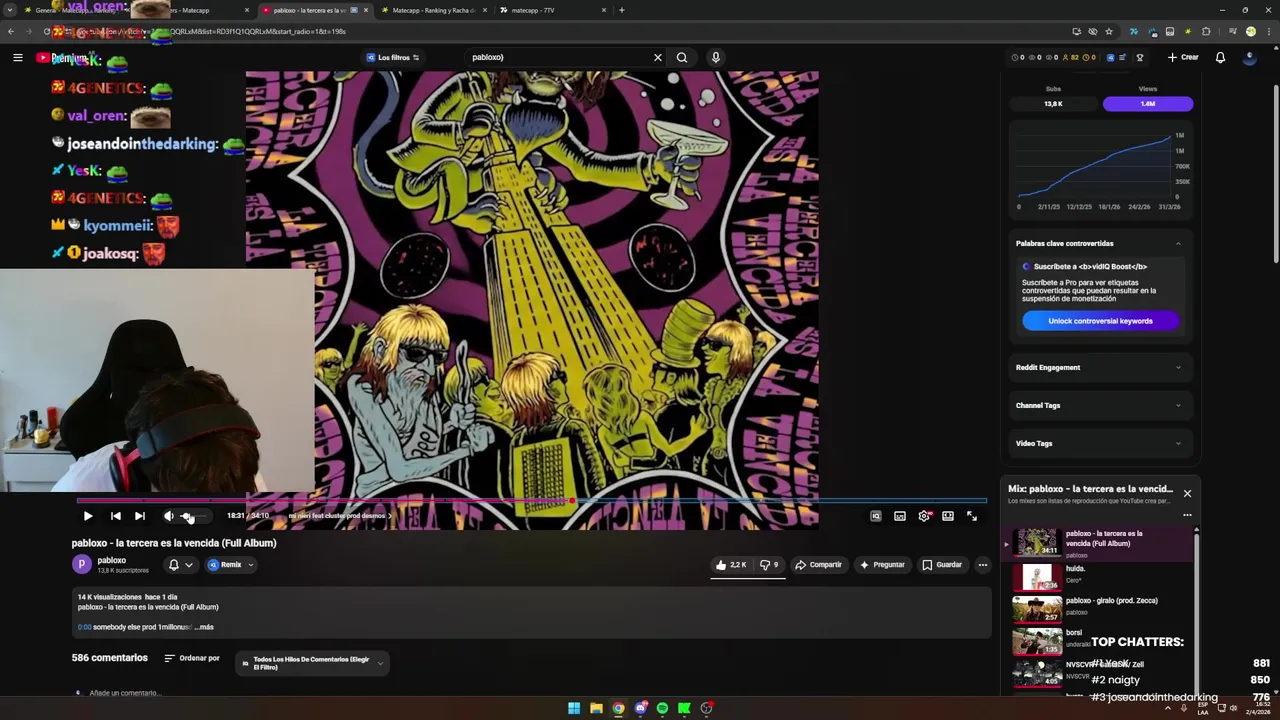Click the Compartir share button

[818, 565]
